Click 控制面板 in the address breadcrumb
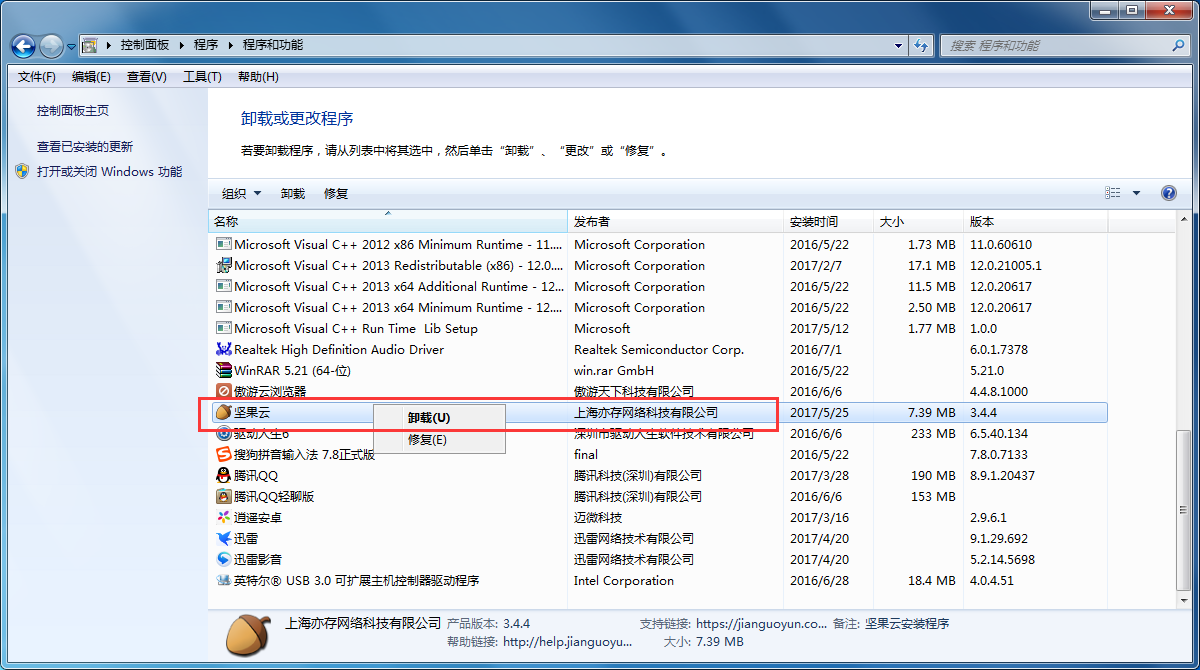The height and width of the screenshot is (670, 1200). pyautogui.click(x=145, y=45)
